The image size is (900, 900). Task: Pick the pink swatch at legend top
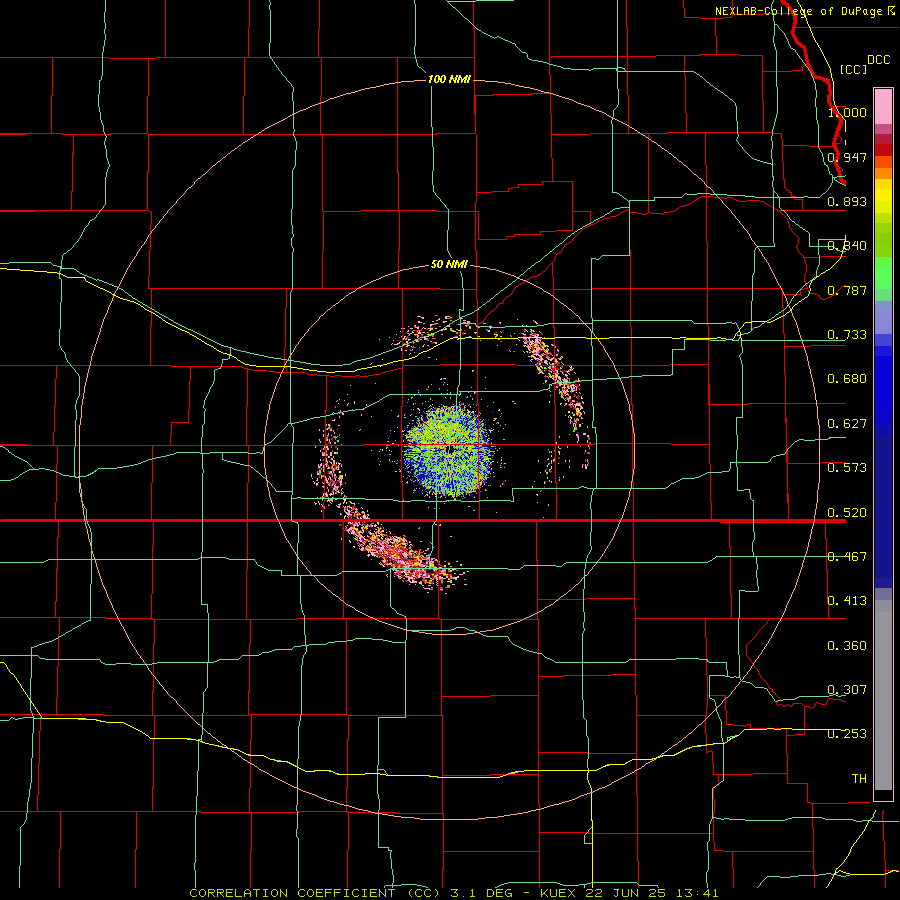click(x=883, y=107)
